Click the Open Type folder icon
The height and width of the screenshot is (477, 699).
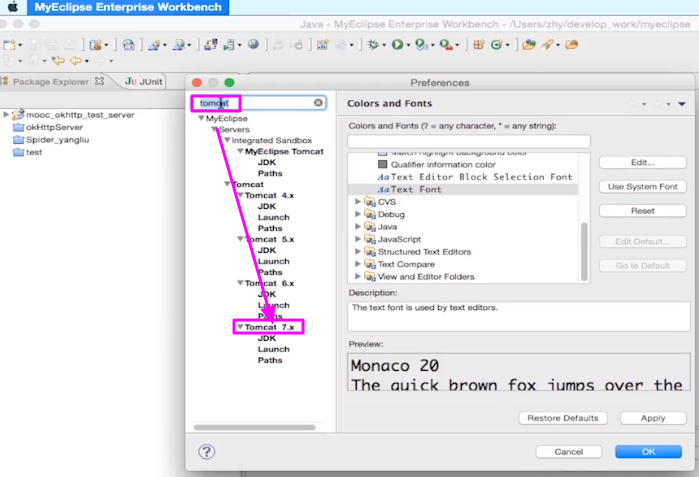(529, 45)
